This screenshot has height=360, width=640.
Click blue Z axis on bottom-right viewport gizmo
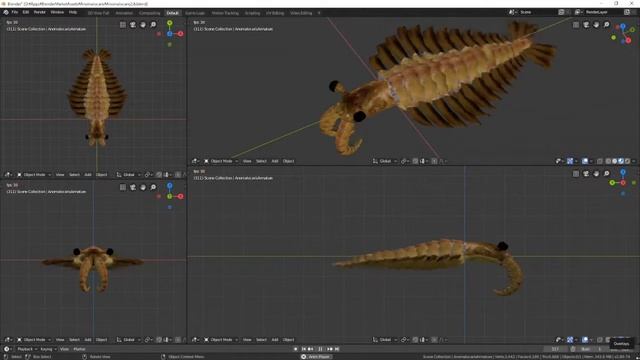(623, 173)
